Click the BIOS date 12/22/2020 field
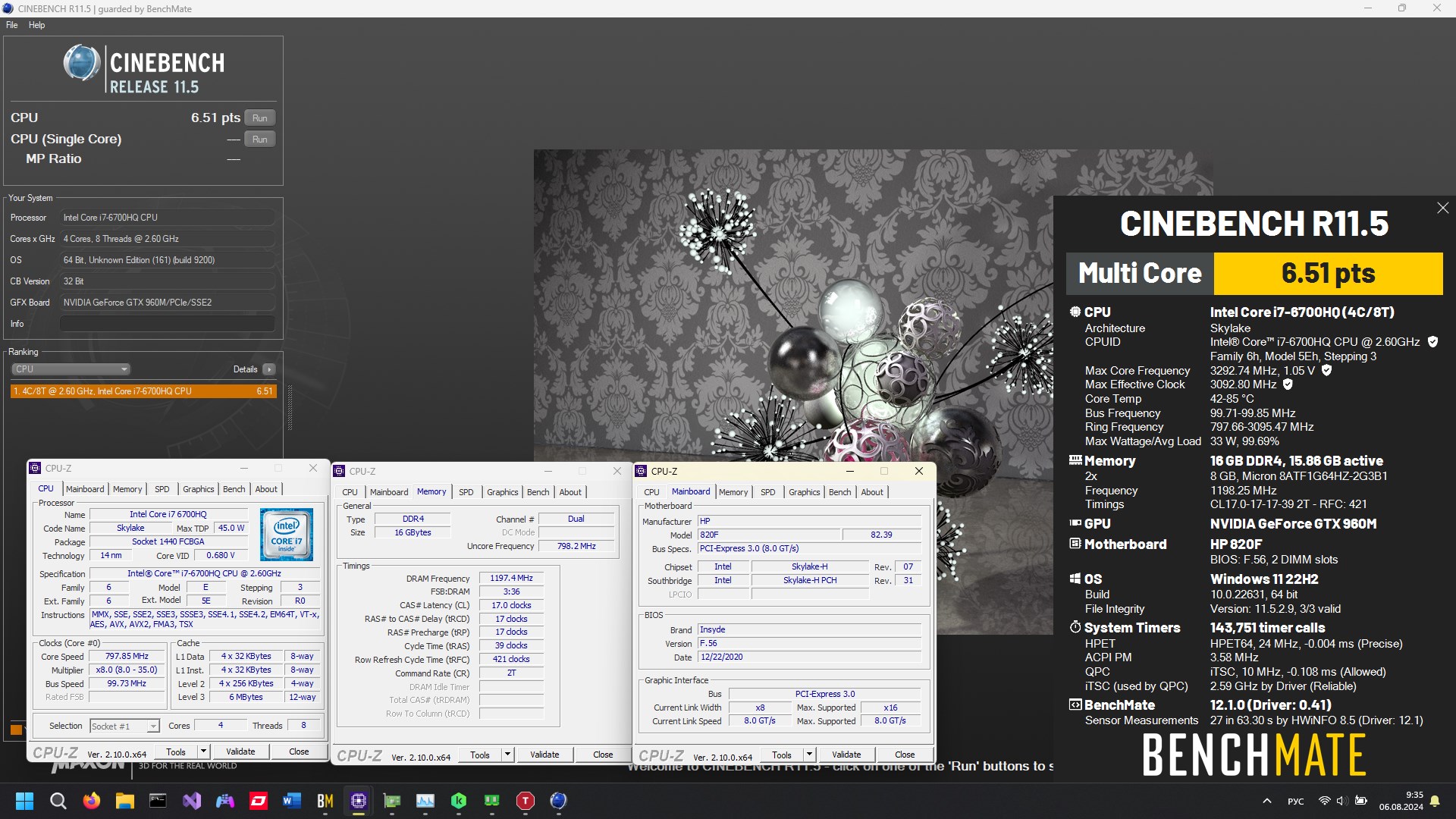 coord(809,657)
